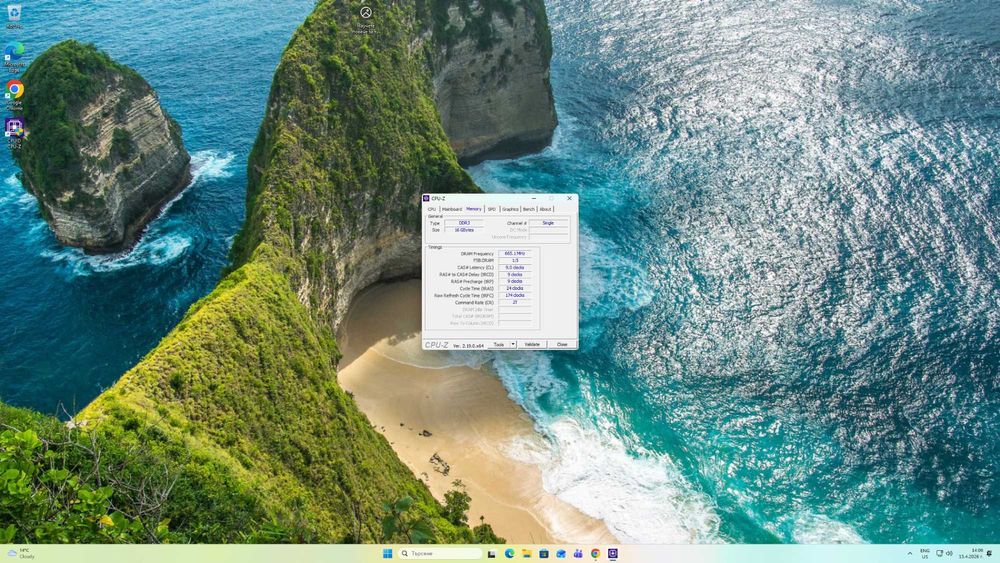Click the CPU-Z title bar app icon

click(426, 198)
